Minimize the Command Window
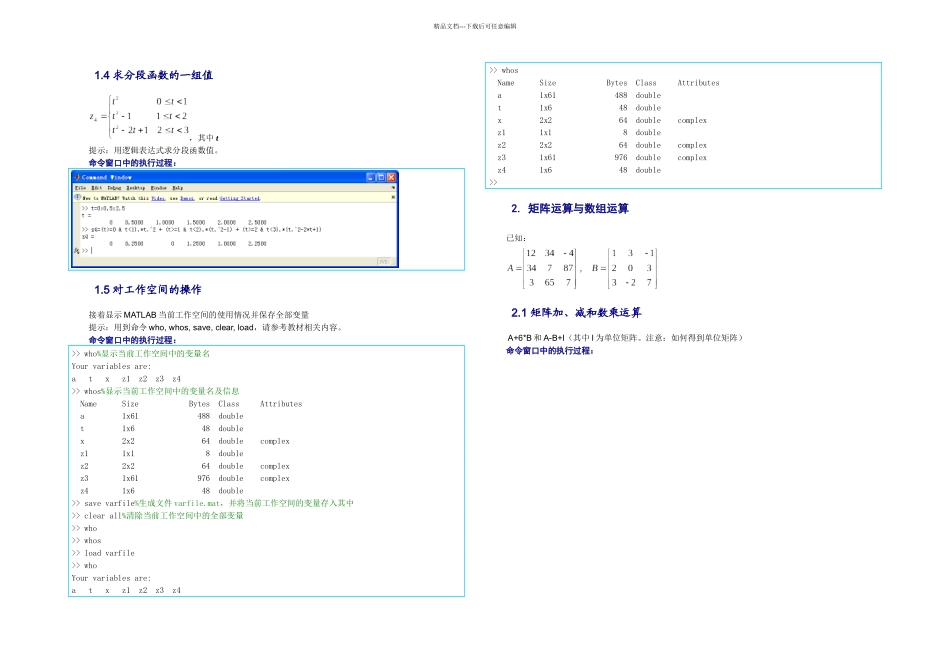Image resolution: width=950 pixels, height=672 pixels. (x=371, y=178)
